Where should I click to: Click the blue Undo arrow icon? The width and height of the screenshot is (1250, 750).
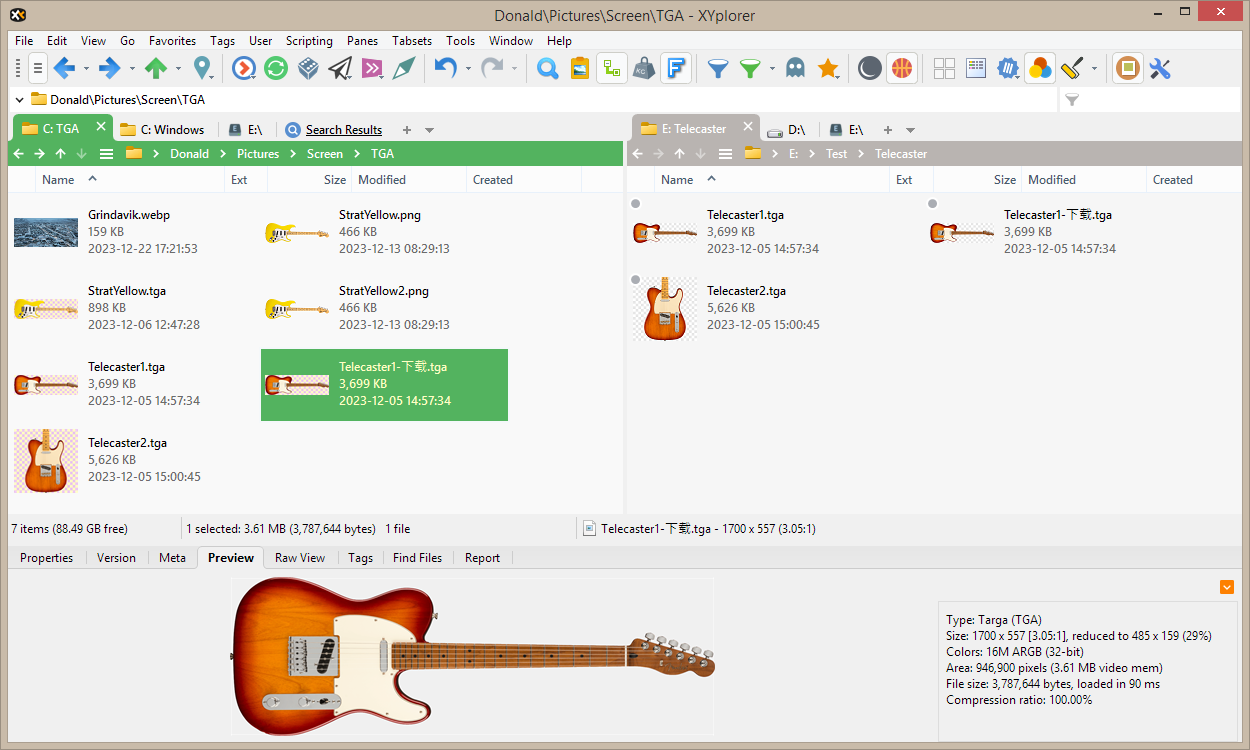point(445,68)
